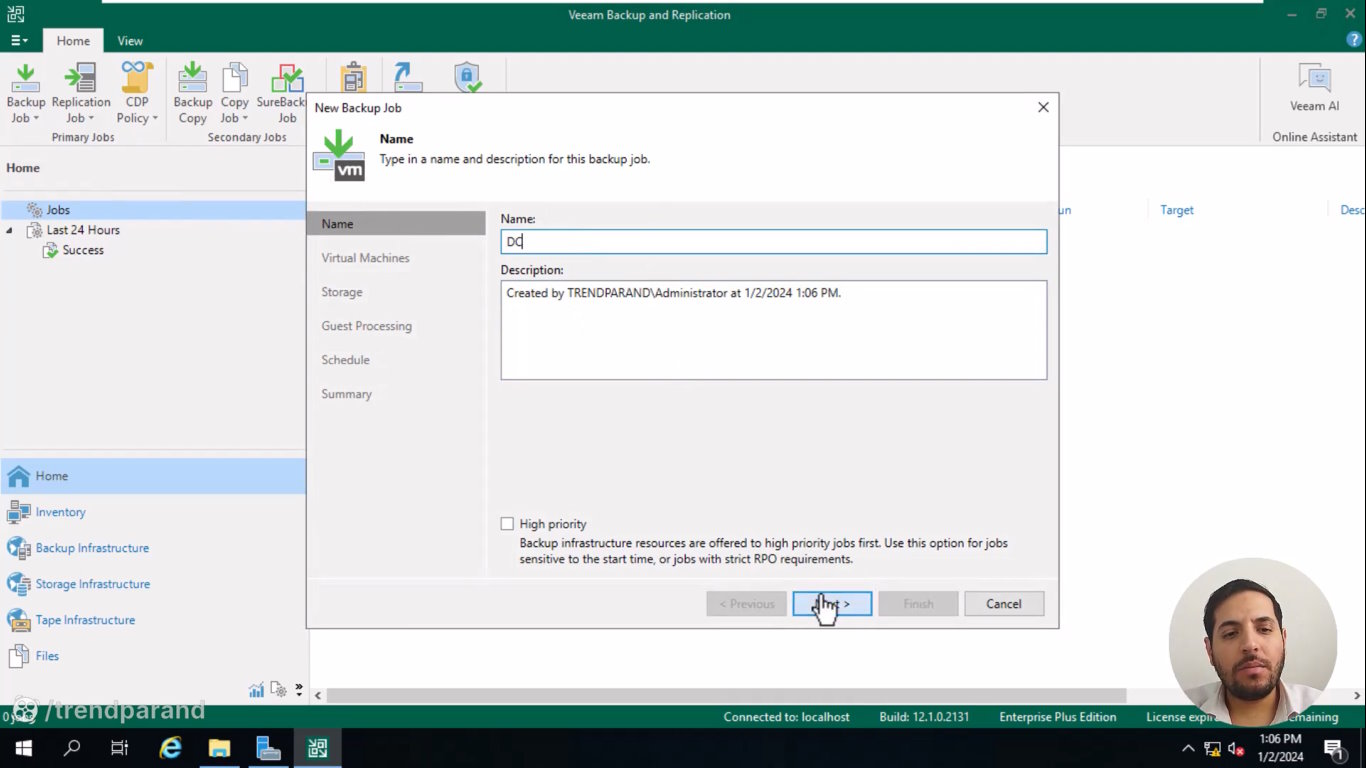1366x768 pixels.
Task: Click the Task View taskbar button
Action: point(120,748)
